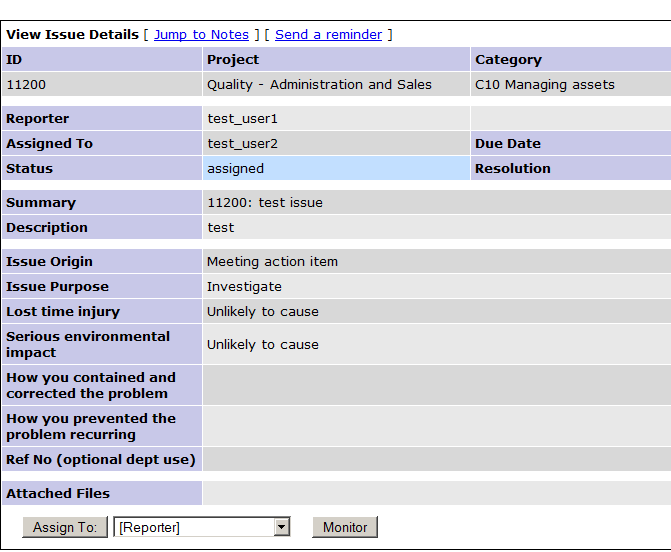Click the Quality - Administration and Sales project value

point(319,85)
